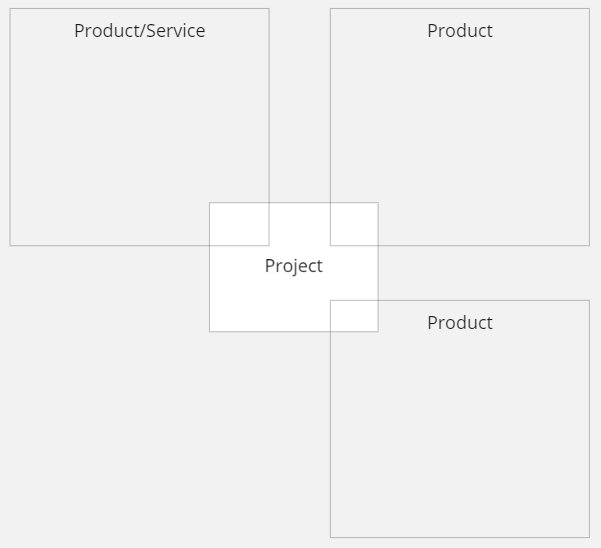Click empty interior of Product/Service box

point(120,130)
